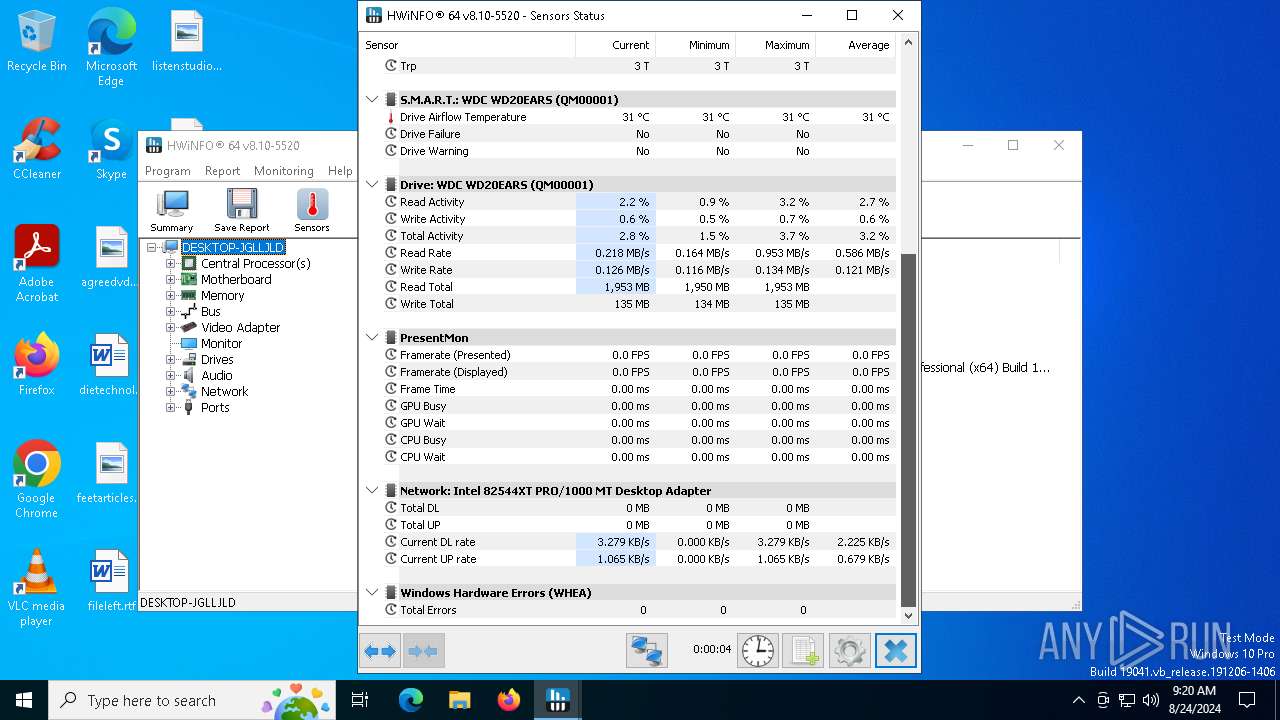Show hidden system tray icons chevron

point(1078,700)
